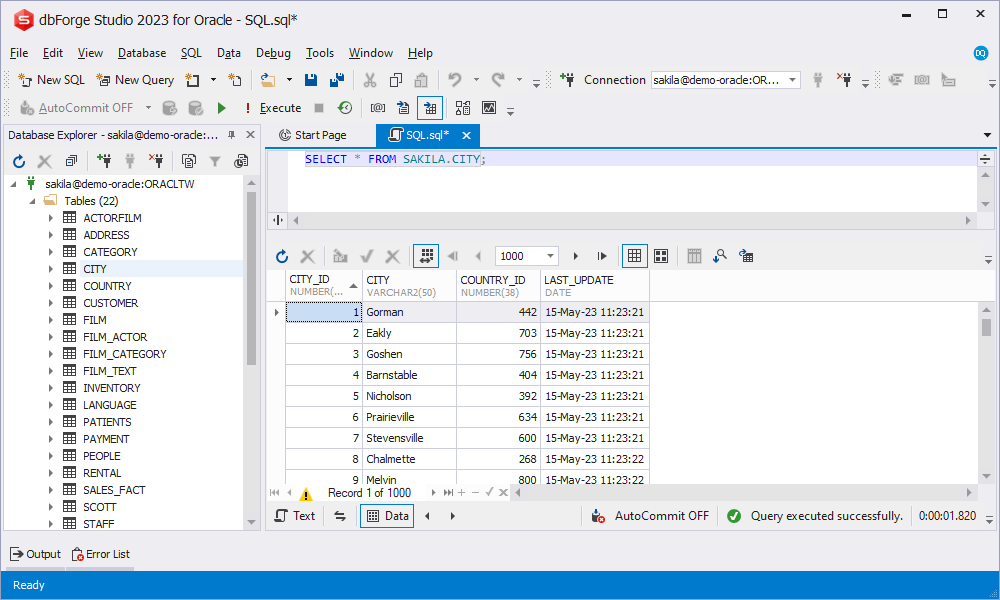Click the Stop execution square icon
1000x600 pixels.
(x=319, y=108)
